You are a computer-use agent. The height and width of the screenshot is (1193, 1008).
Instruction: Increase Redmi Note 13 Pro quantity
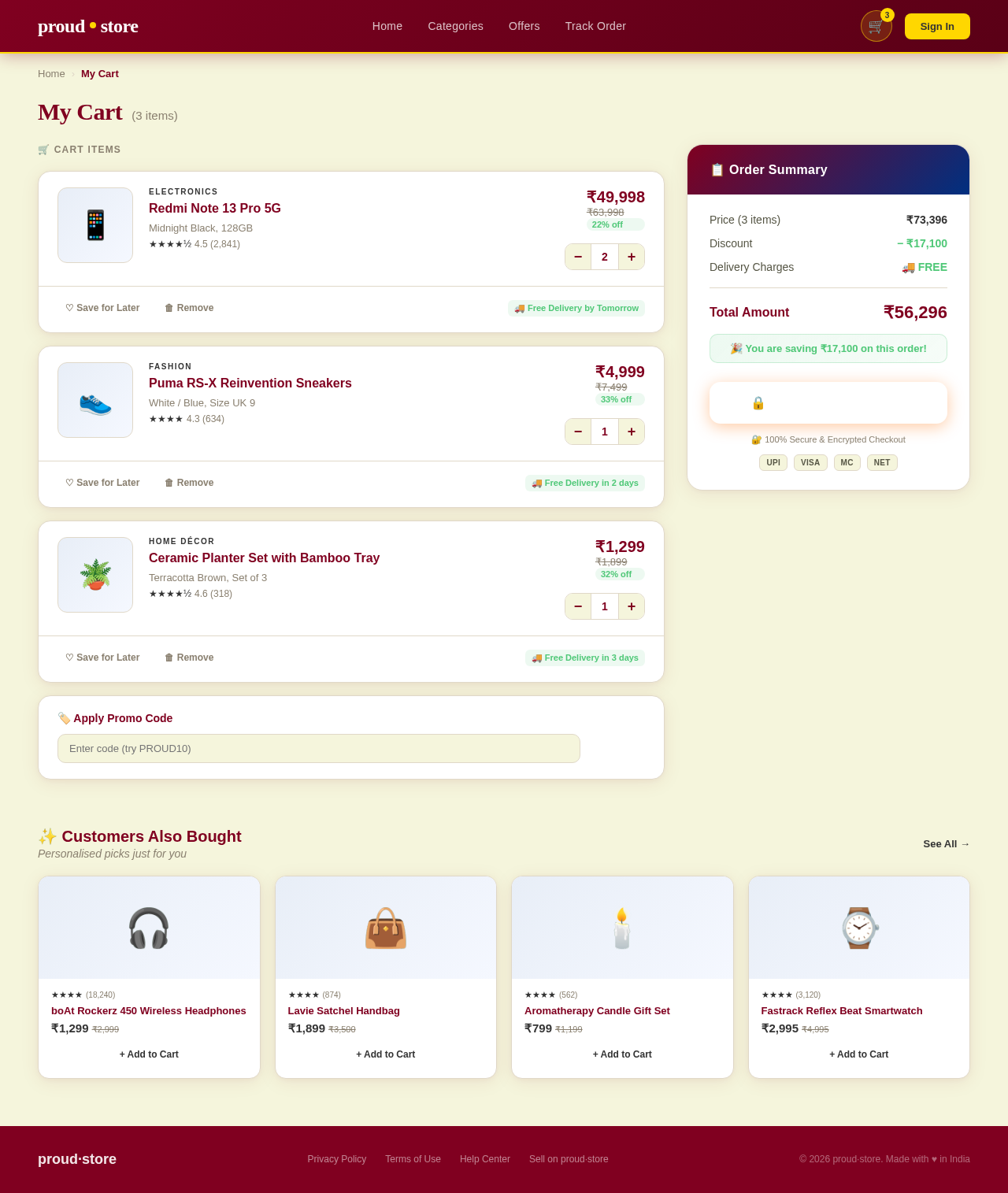(x=631, y=257)
